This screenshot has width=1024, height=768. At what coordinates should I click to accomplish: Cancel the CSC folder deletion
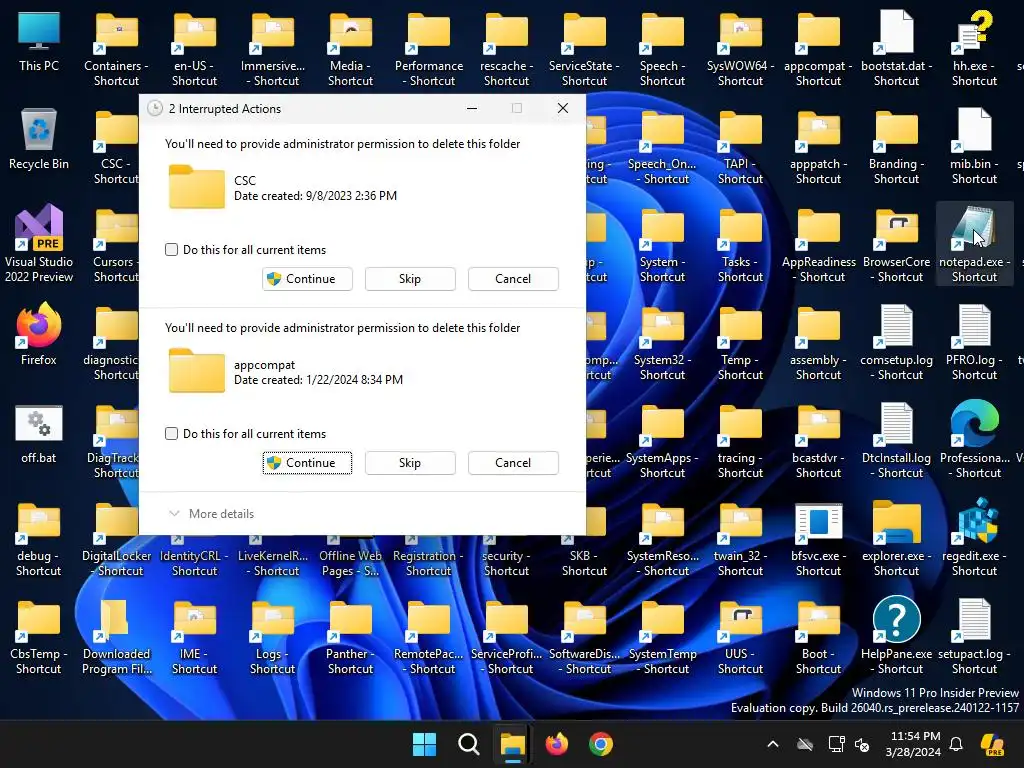coord(513,279)
